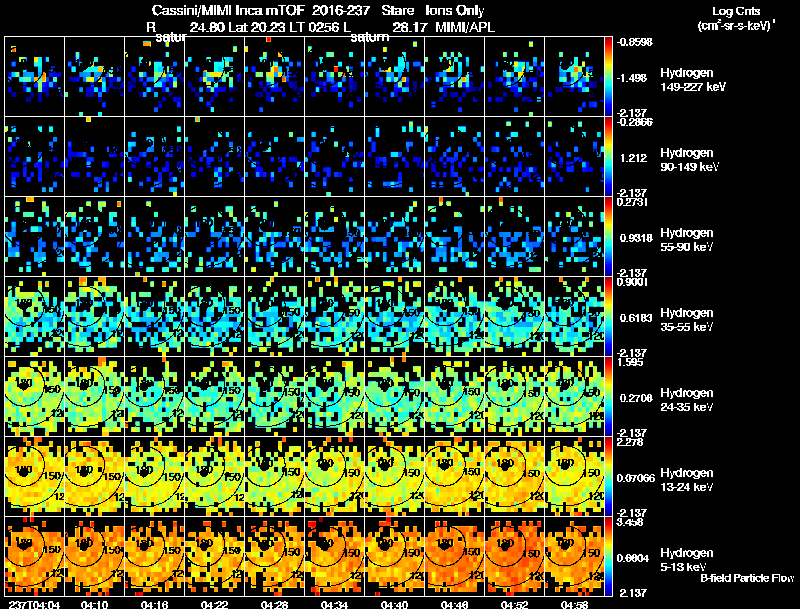Click the '0.6183' color scale value

click(636, 318)
